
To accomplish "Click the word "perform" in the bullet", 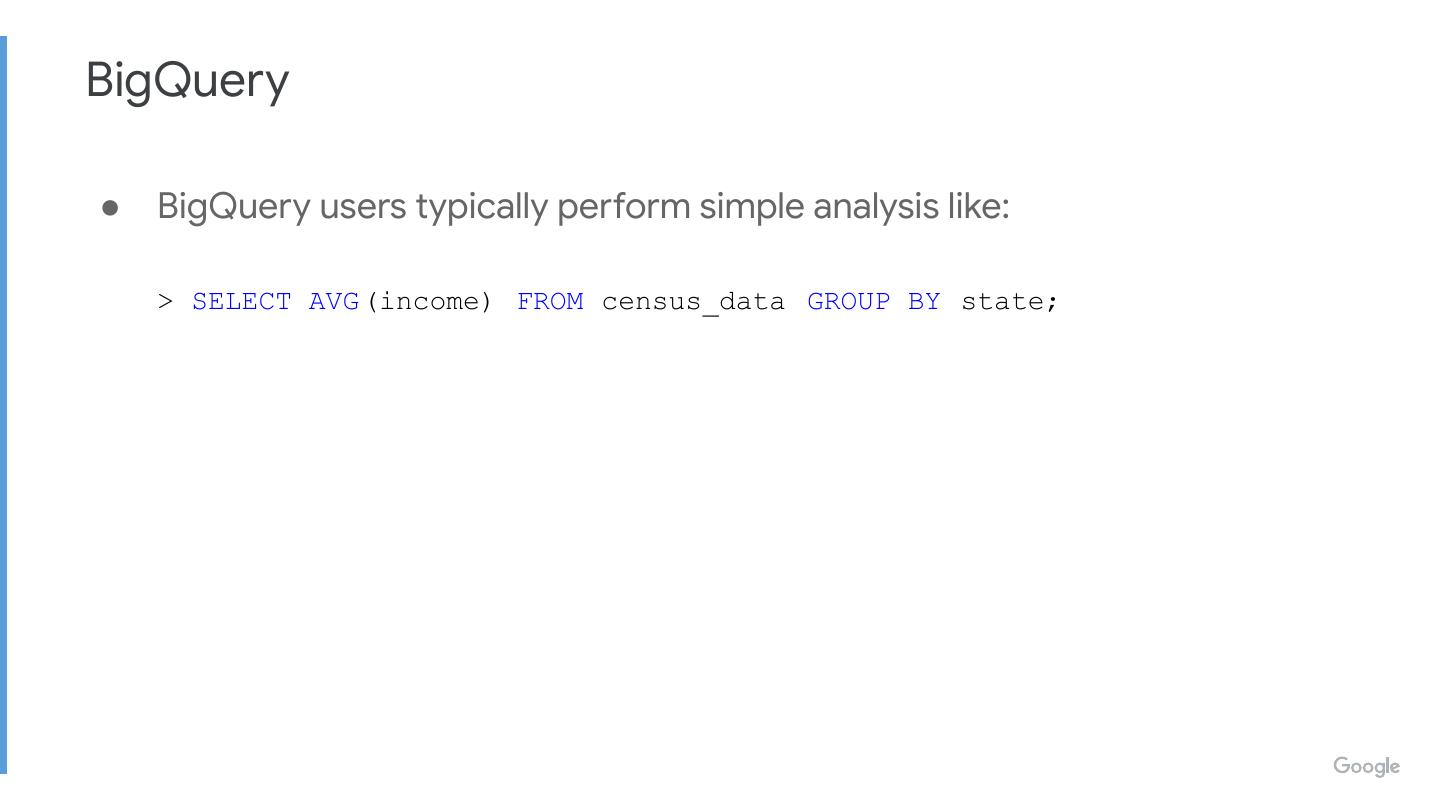I will 624,207.
